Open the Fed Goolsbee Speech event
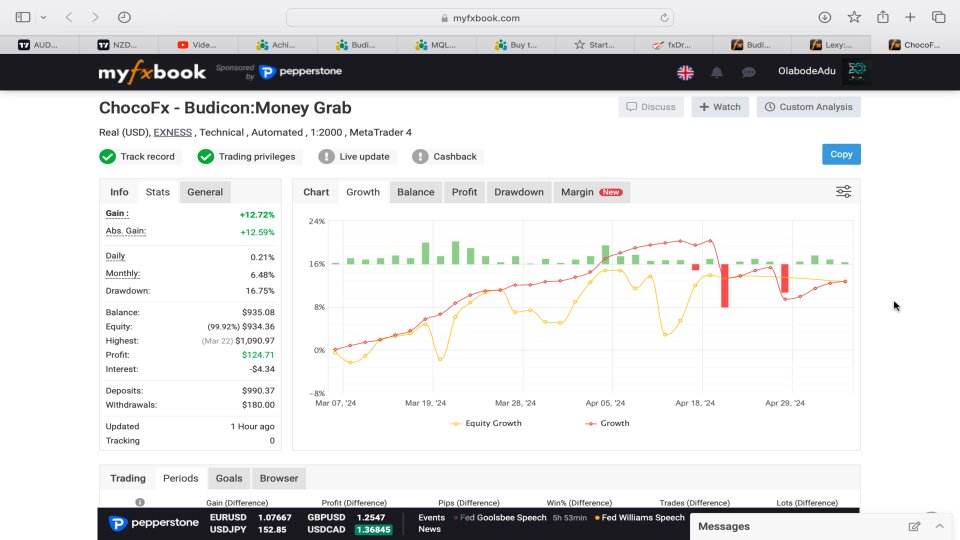 point(503,517)
